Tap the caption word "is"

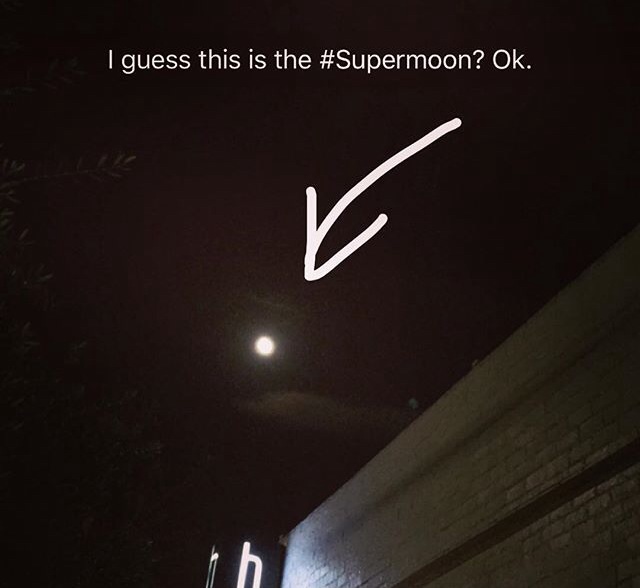tap(257, 60)
